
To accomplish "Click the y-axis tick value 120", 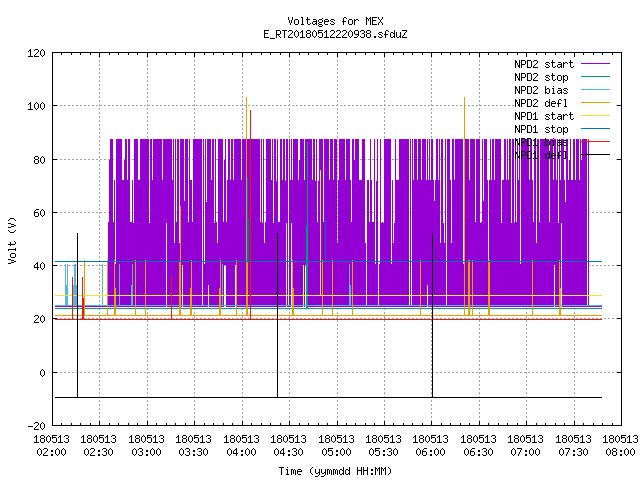I will (36, 53).
